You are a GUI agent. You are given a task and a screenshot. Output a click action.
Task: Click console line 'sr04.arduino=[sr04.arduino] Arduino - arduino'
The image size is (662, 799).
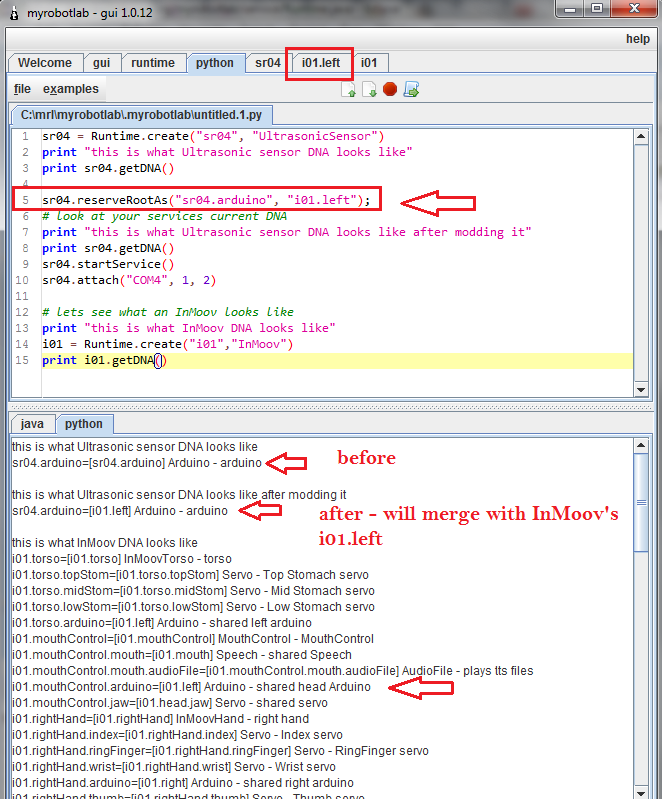(137, 463)
